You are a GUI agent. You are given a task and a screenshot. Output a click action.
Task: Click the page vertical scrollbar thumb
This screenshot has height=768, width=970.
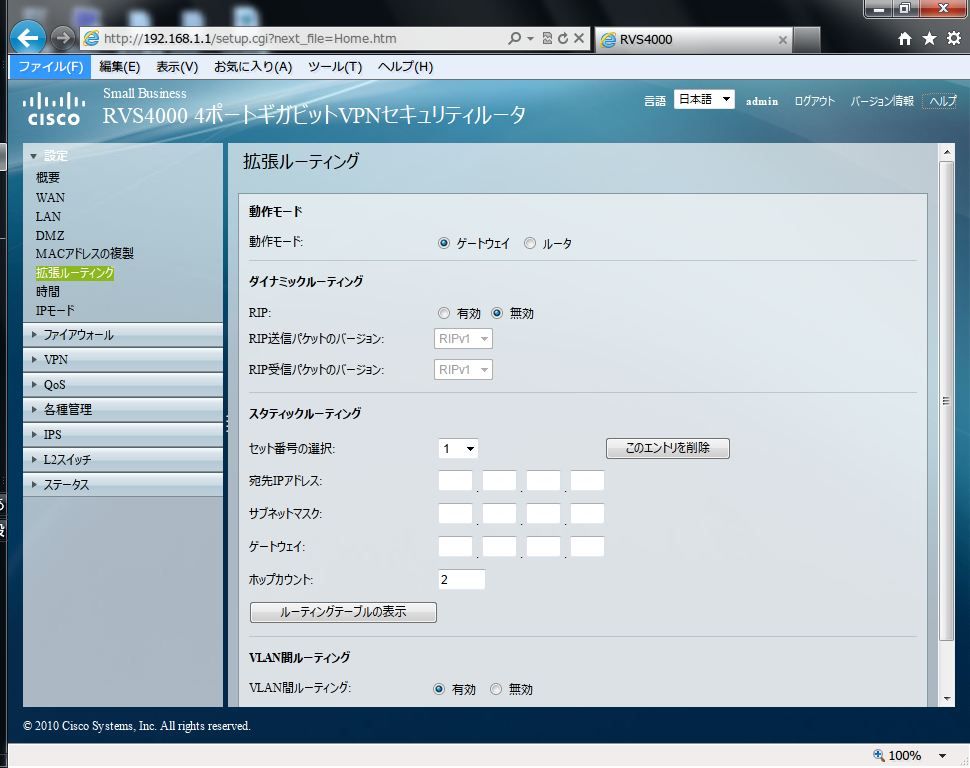946,401
